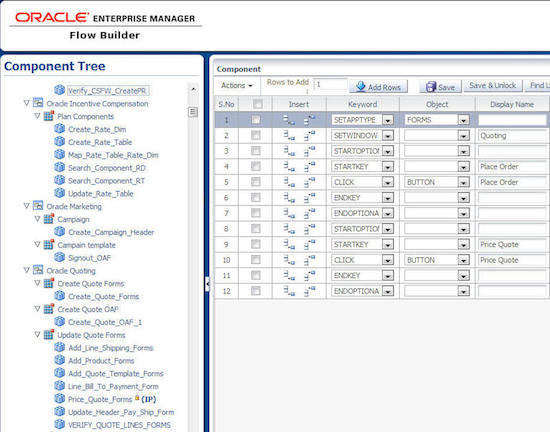Click the insert-row-below icon in row 5
This screenshot has height=432, width=550.
pos(289,182)
